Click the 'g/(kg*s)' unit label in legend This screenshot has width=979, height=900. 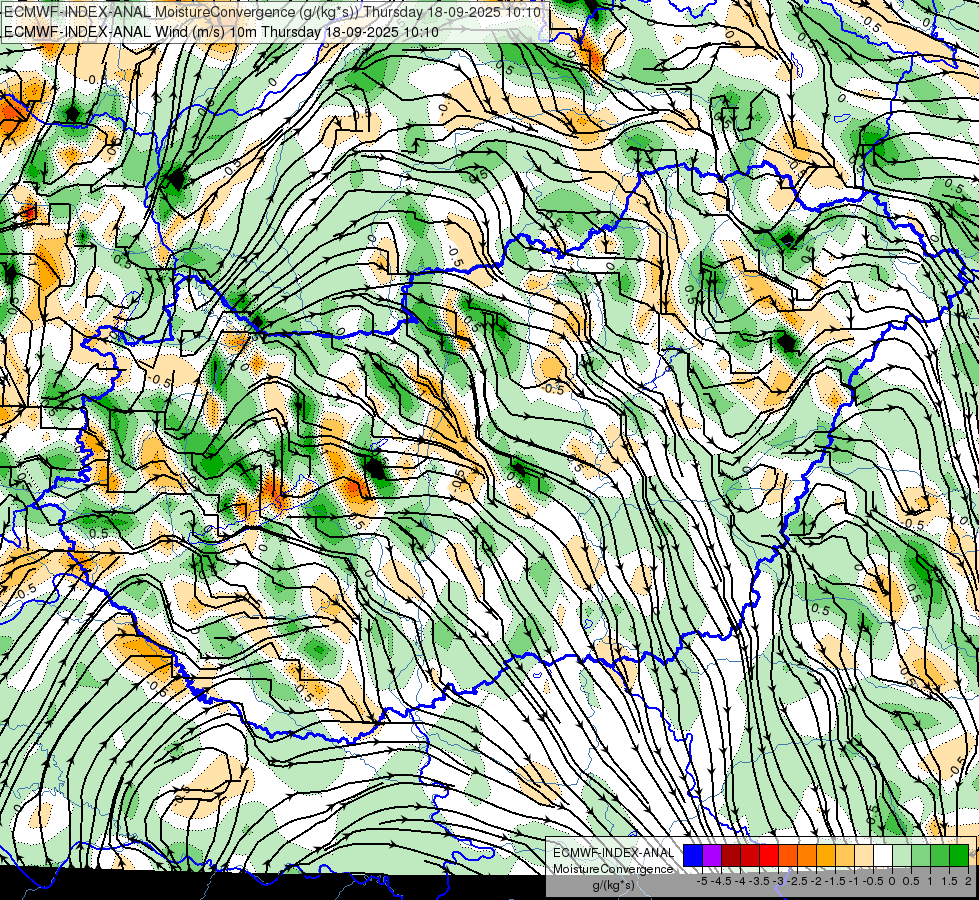click(x=613, y=886)
